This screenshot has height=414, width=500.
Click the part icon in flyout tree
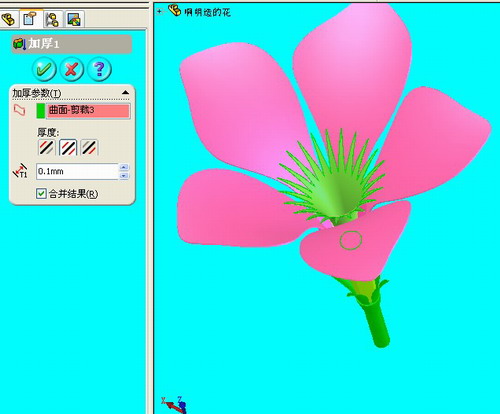[175, 10]
